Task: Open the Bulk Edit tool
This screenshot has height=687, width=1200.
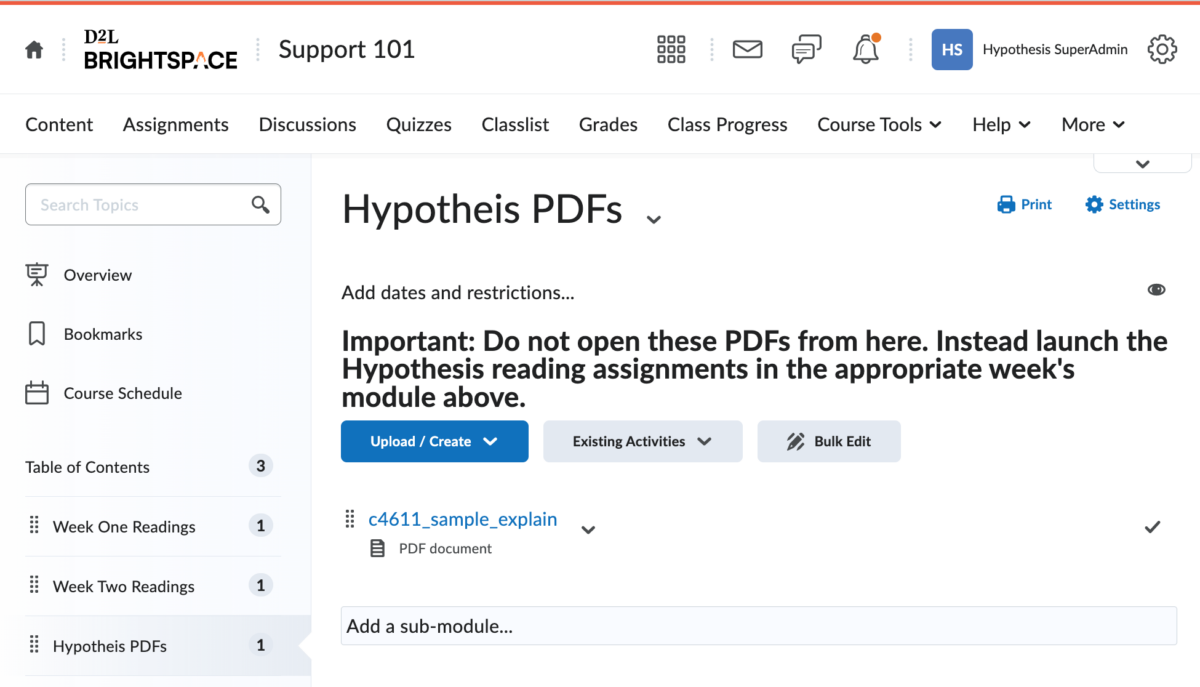Action: [829, 441]
